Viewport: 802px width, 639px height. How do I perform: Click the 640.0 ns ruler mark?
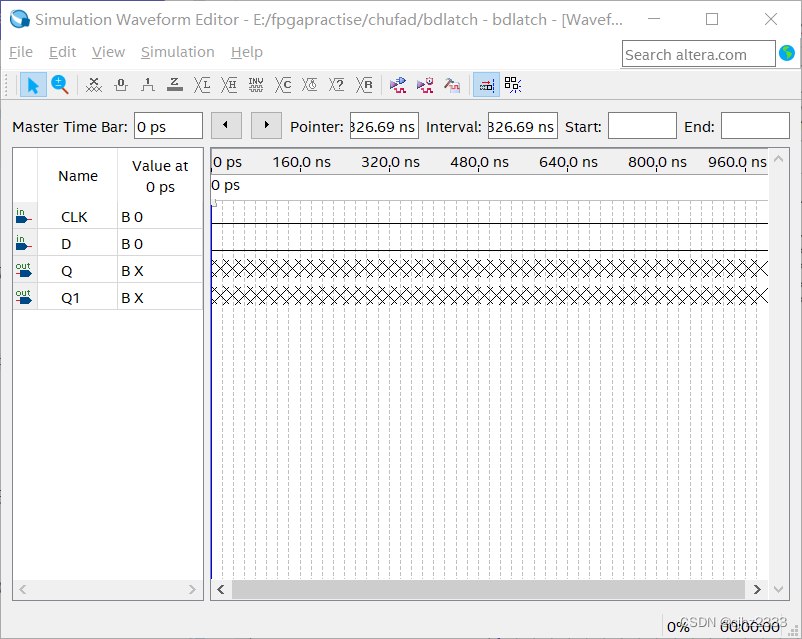568,162
